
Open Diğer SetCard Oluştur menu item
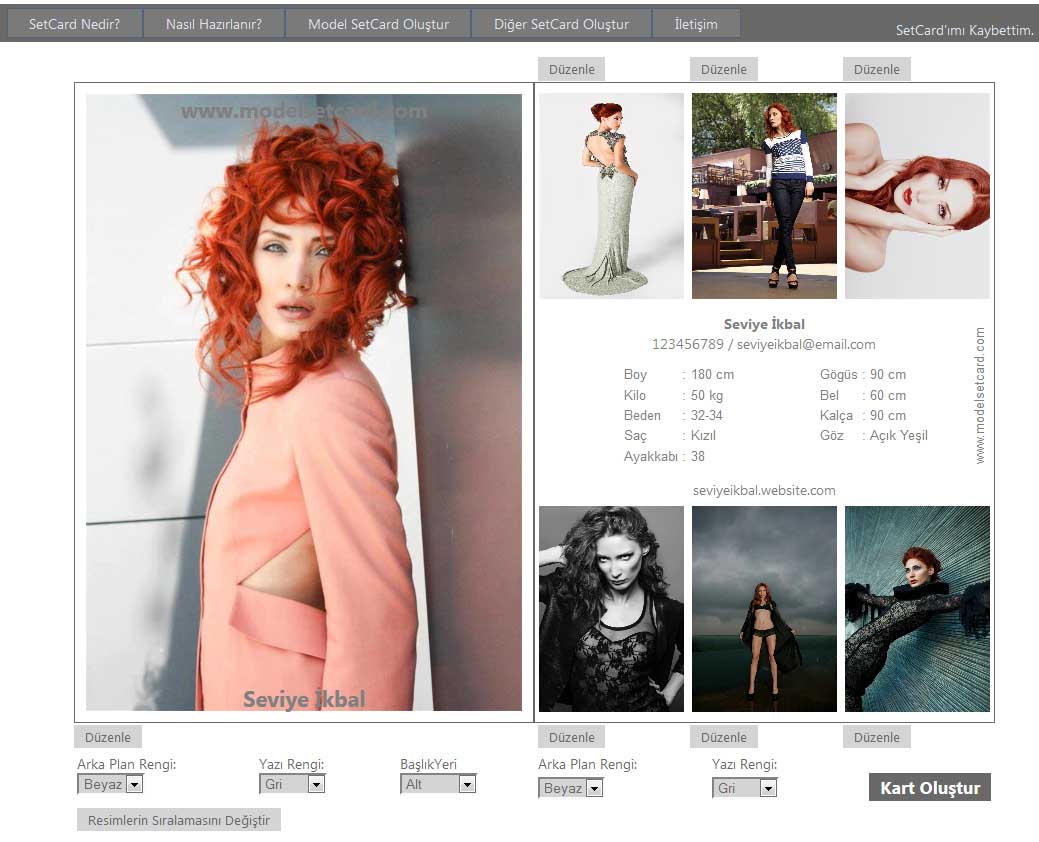click(561, 24)
